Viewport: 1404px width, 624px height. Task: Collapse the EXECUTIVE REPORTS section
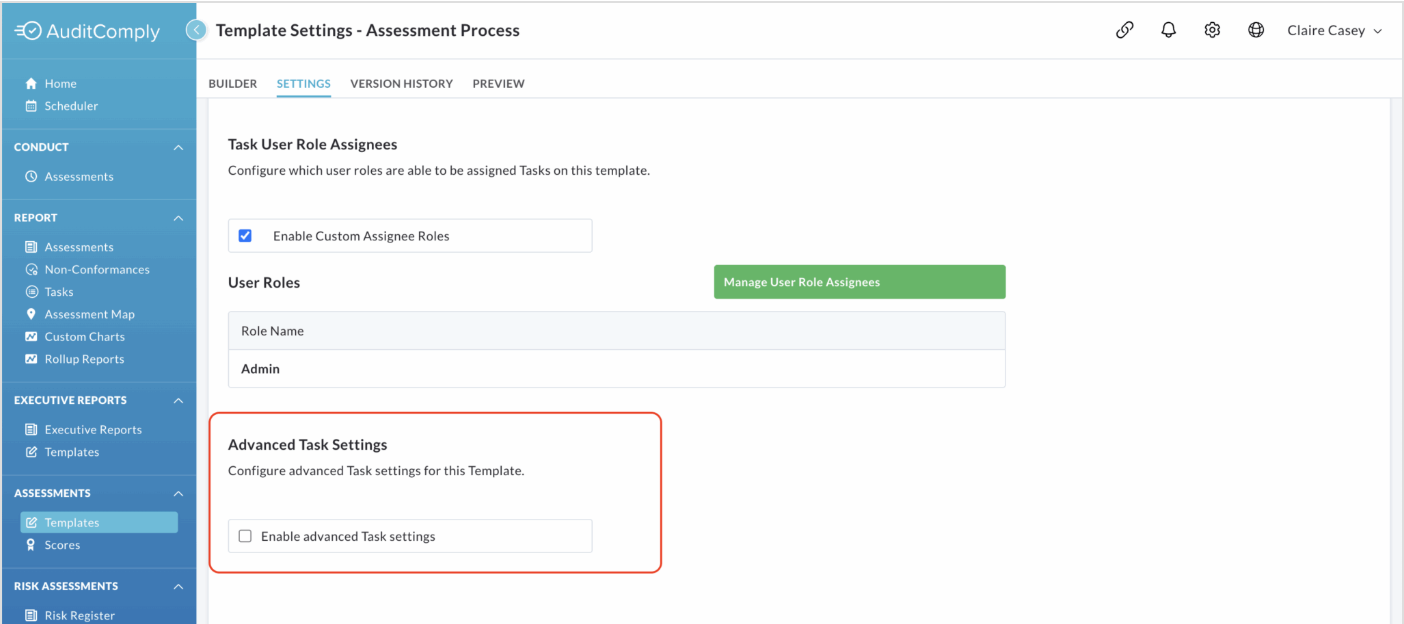point(178,400)
